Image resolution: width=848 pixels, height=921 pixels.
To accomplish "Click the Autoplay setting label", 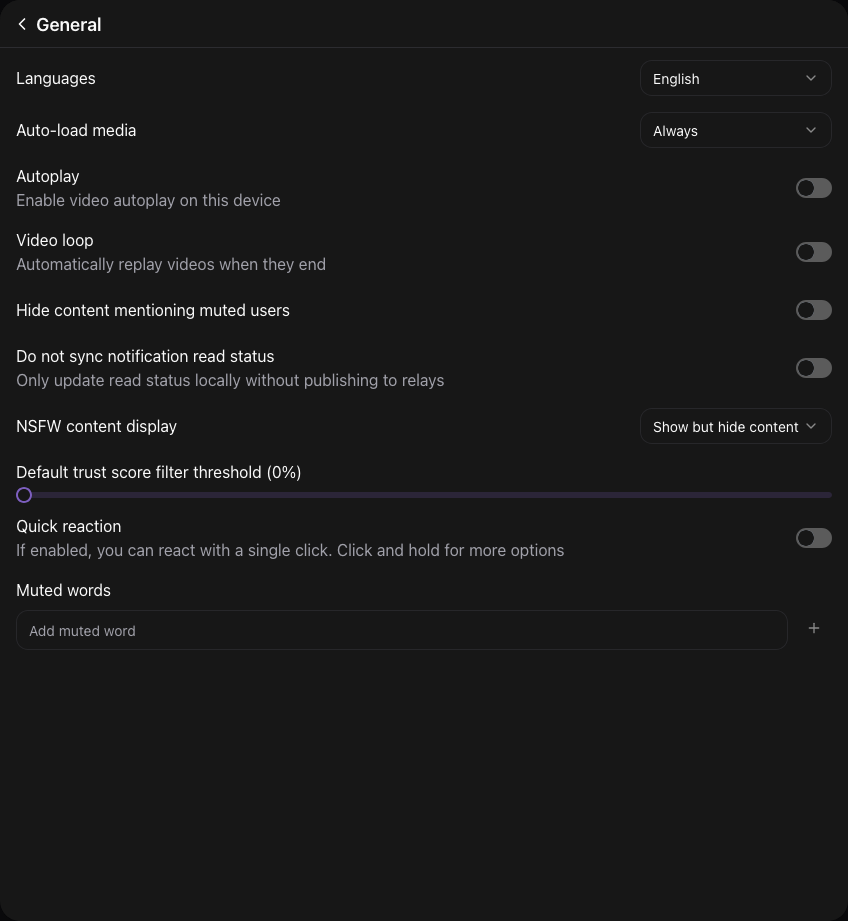I will click(x=48, y=176).
